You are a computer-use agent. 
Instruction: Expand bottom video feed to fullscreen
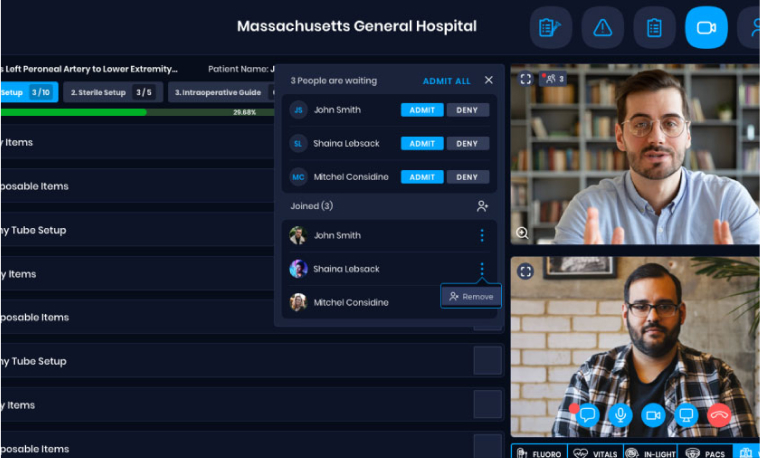[526, 271]
